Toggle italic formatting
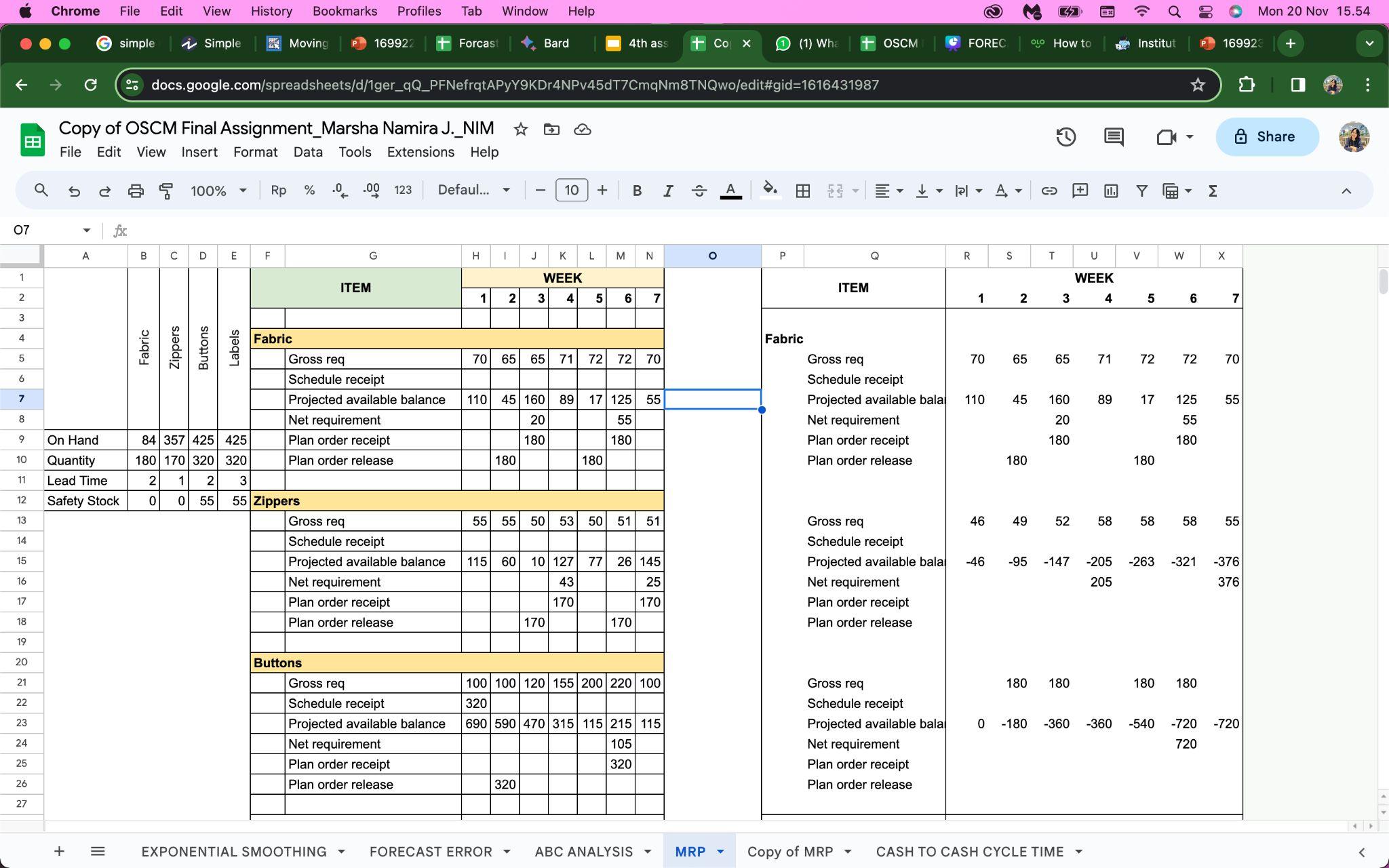This screenshot has width=1389, height=868. [667, 191]
